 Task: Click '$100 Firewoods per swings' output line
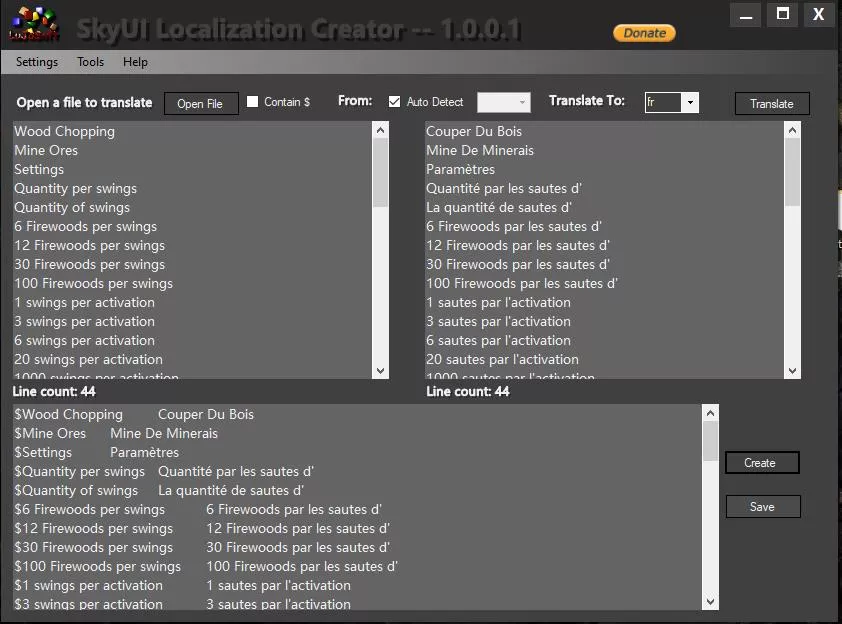pos(206,567)
